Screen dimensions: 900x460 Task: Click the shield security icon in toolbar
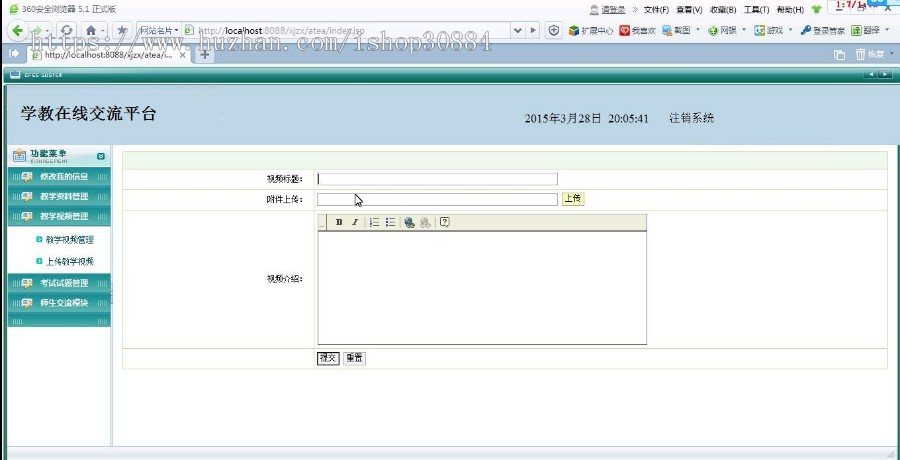pyautogui.click(x=553, y=30)
